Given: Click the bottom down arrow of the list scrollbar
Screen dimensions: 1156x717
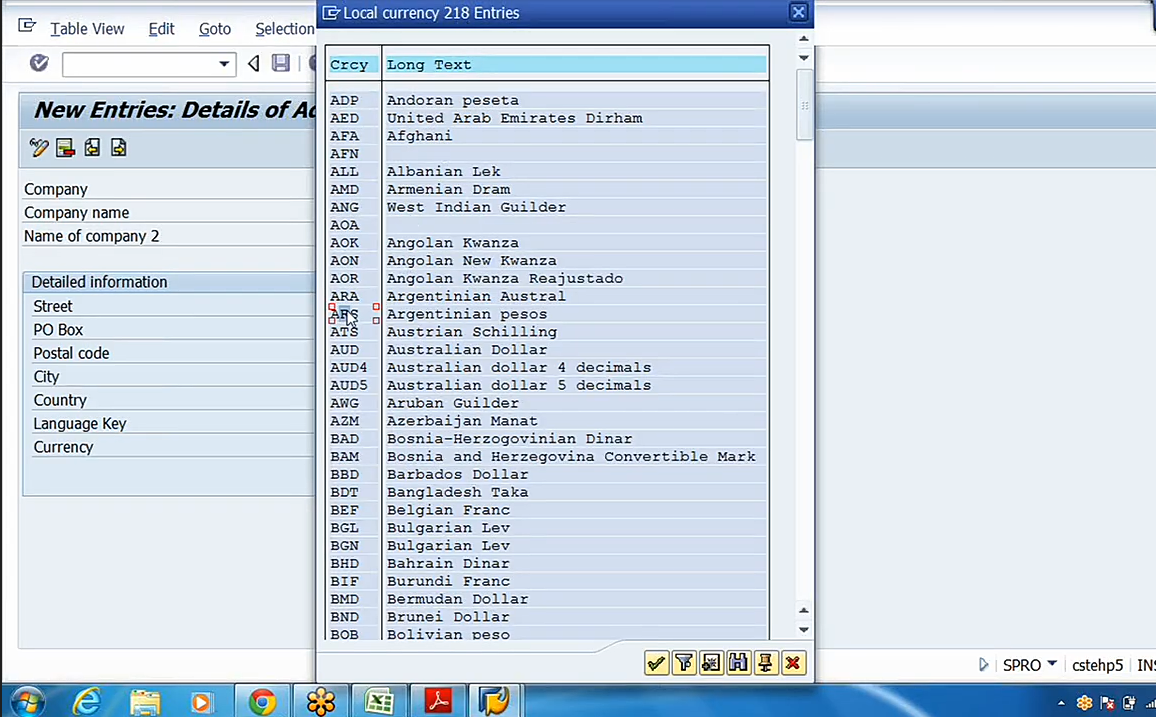Looking at the screenshot, I should [804, 630].
